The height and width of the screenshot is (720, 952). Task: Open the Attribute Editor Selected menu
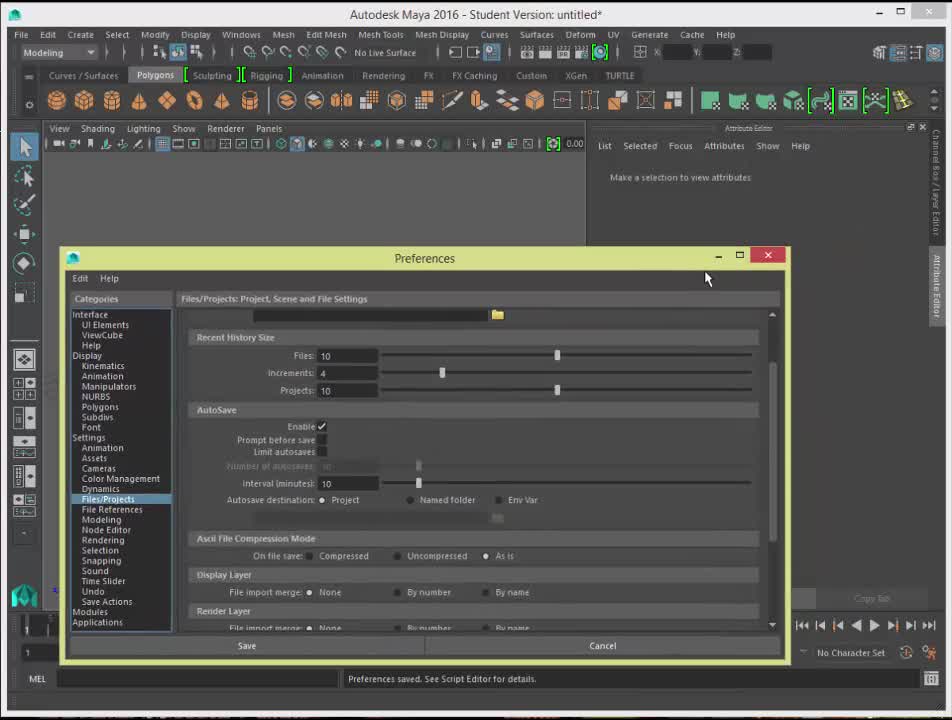[640, 146]
